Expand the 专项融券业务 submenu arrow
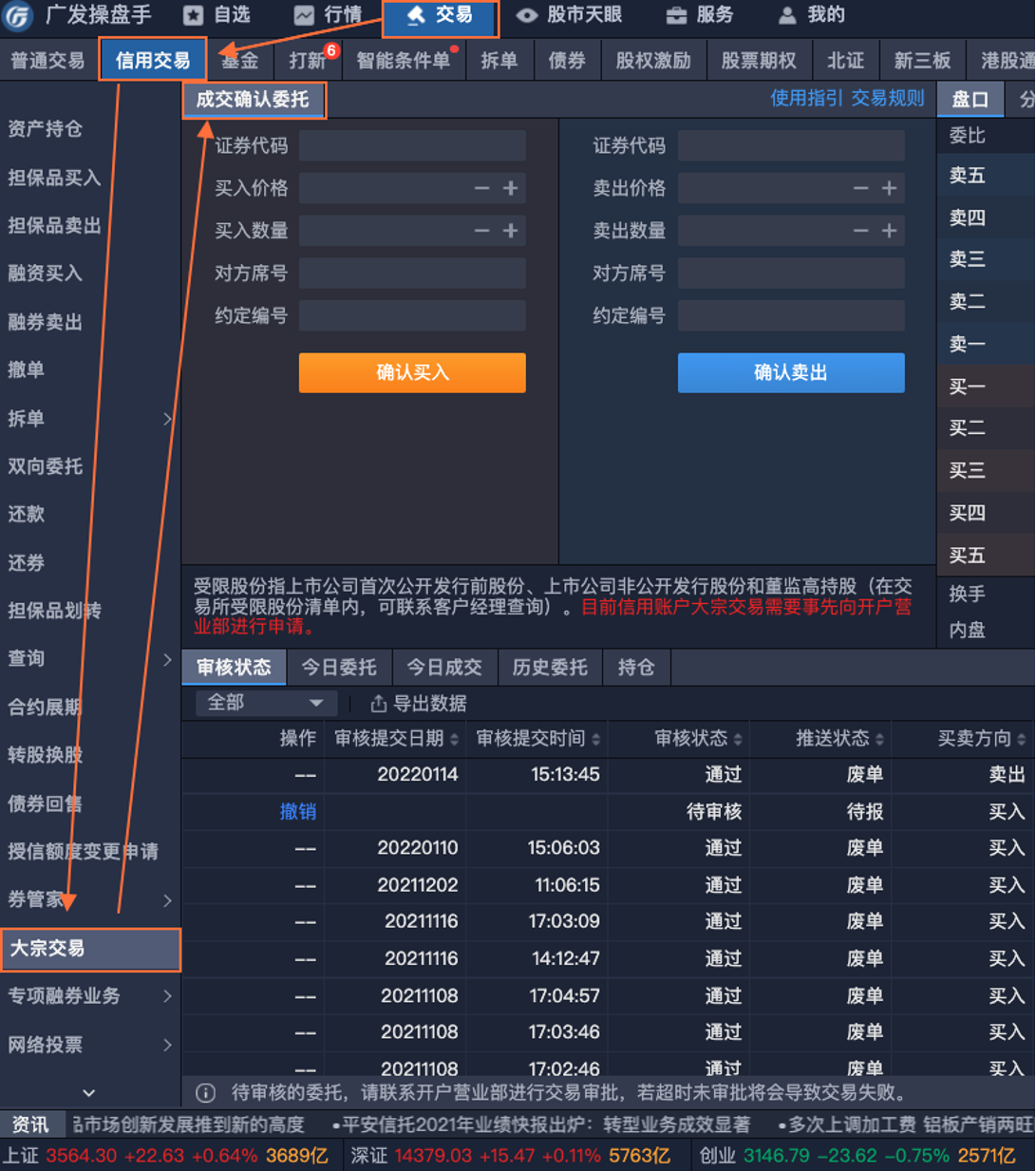 (x=168, y=996)
